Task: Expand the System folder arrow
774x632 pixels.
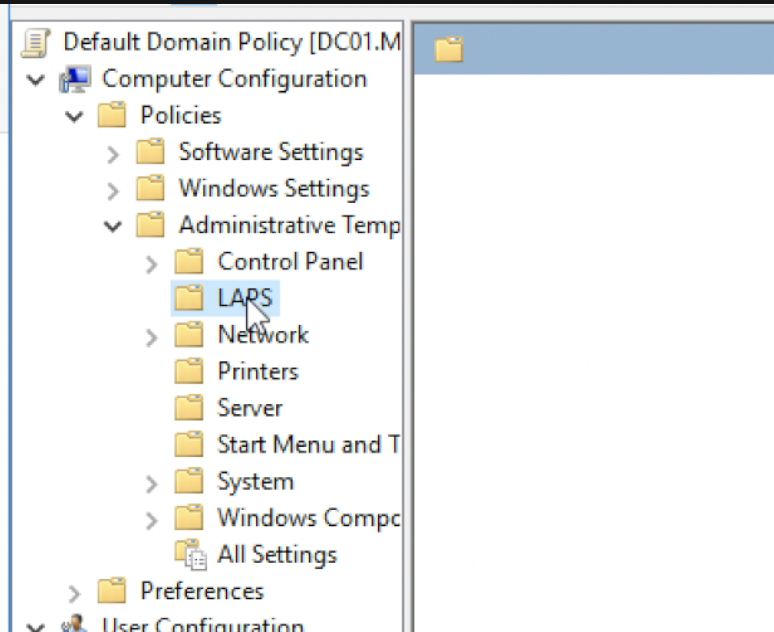Action: (151, 483)
